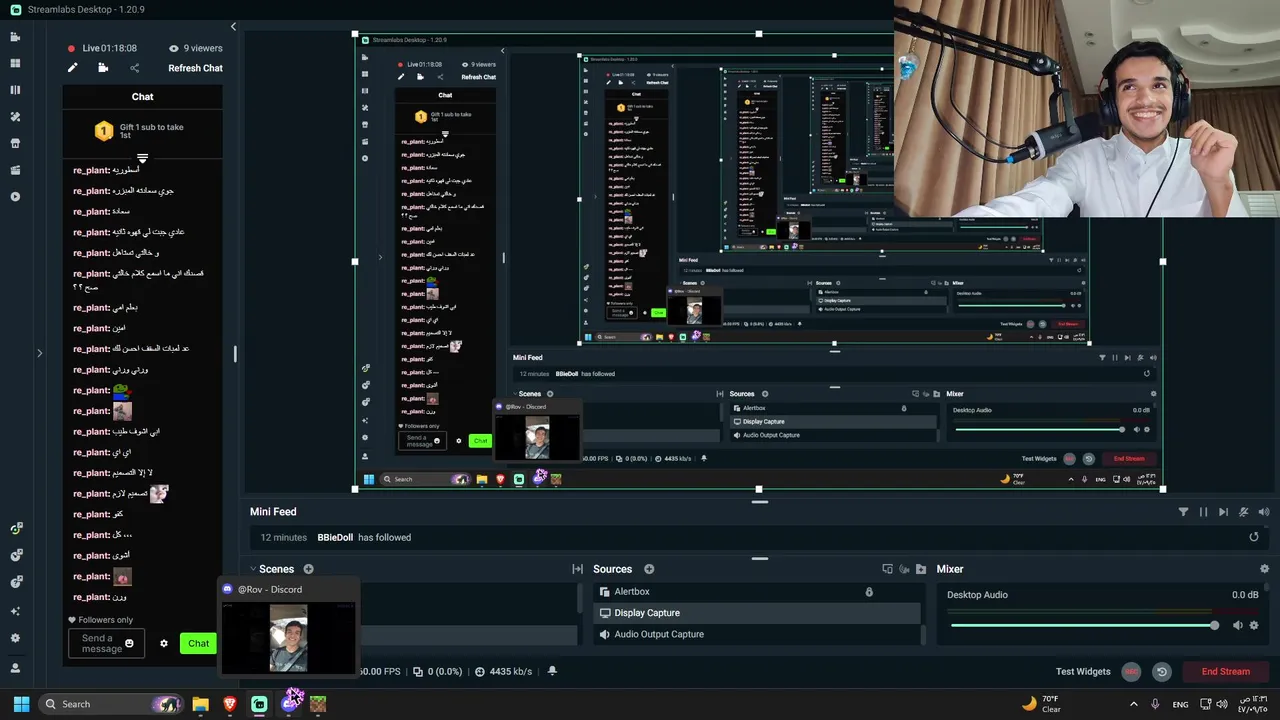Toggle the replay buffer button
The height and width of the screenshot is (720, 1280).
pos(1161,672)
